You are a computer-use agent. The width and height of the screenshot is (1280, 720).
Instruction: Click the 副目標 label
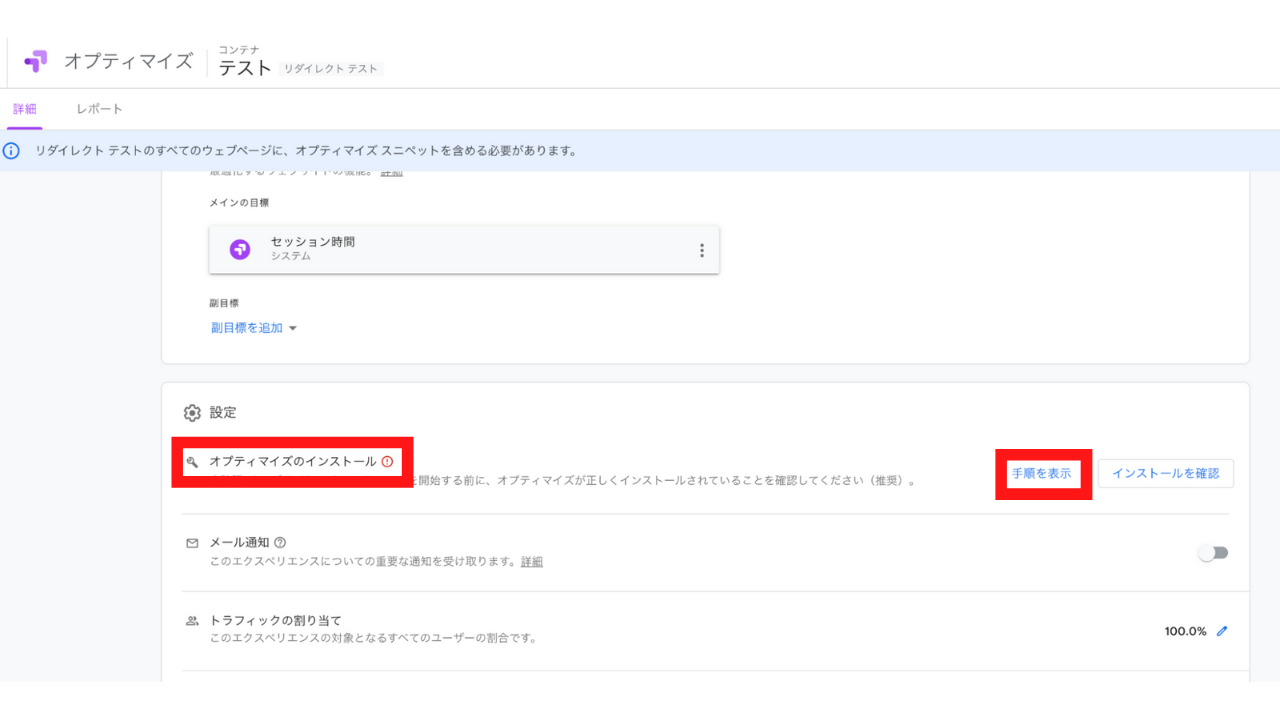224,303
